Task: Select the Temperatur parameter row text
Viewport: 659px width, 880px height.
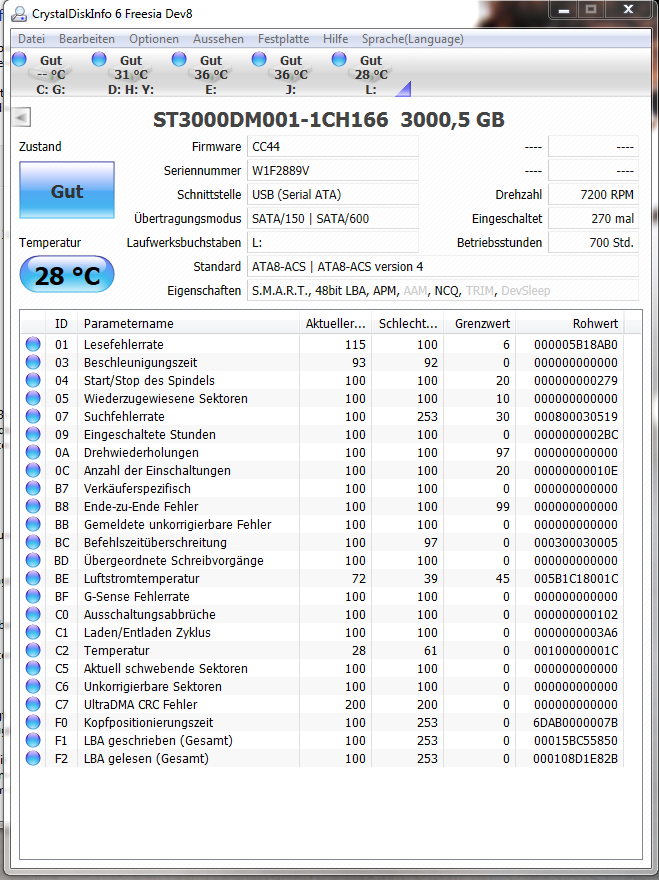Action: tap(117, 650)
